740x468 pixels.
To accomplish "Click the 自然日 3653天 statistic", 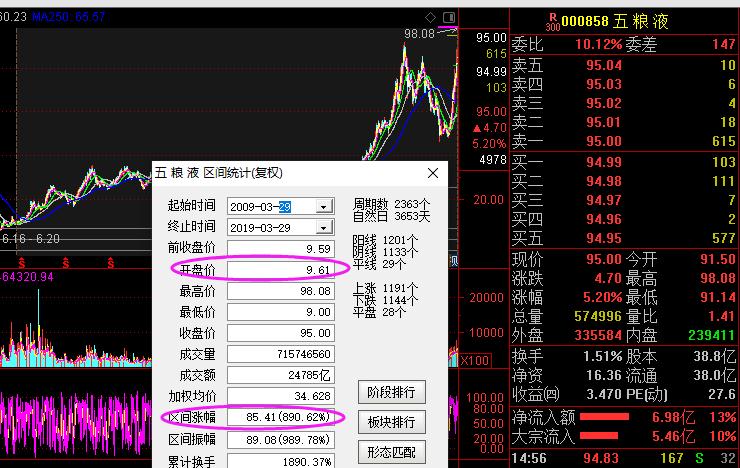I will point(391,217).
